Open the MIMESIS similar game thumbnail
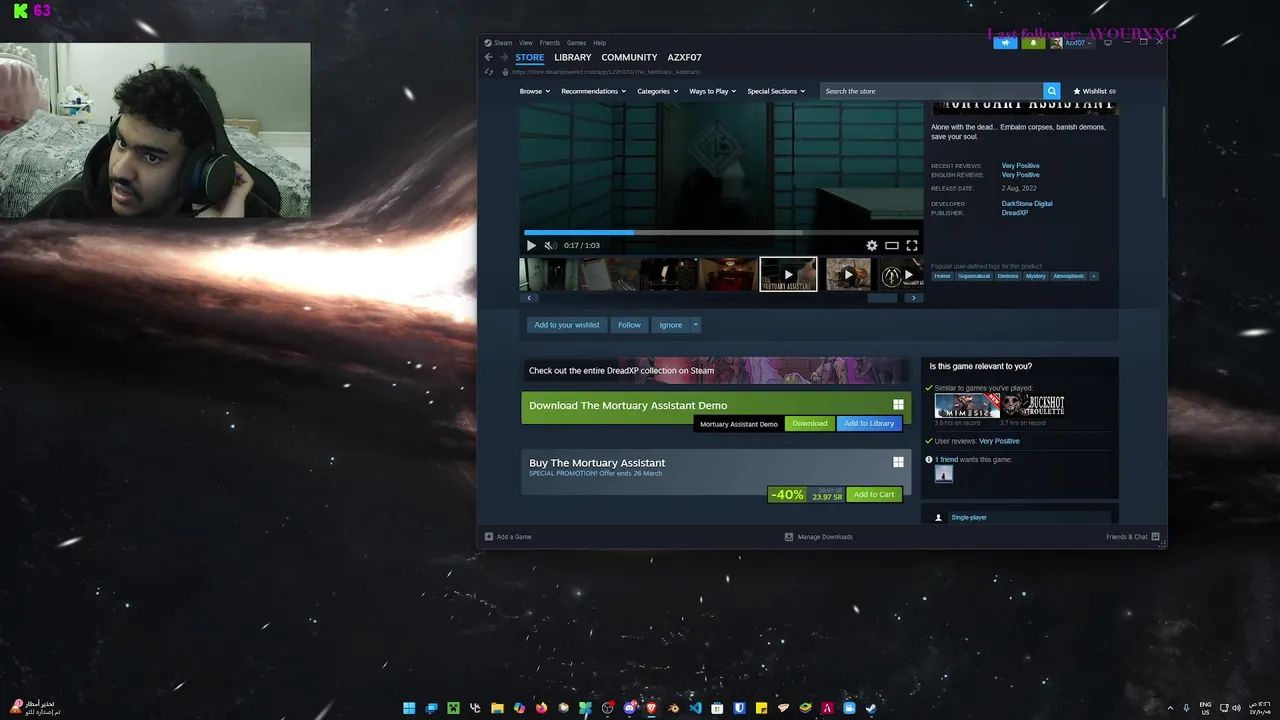The image size is (1280, 720). (x=967, y=405)
